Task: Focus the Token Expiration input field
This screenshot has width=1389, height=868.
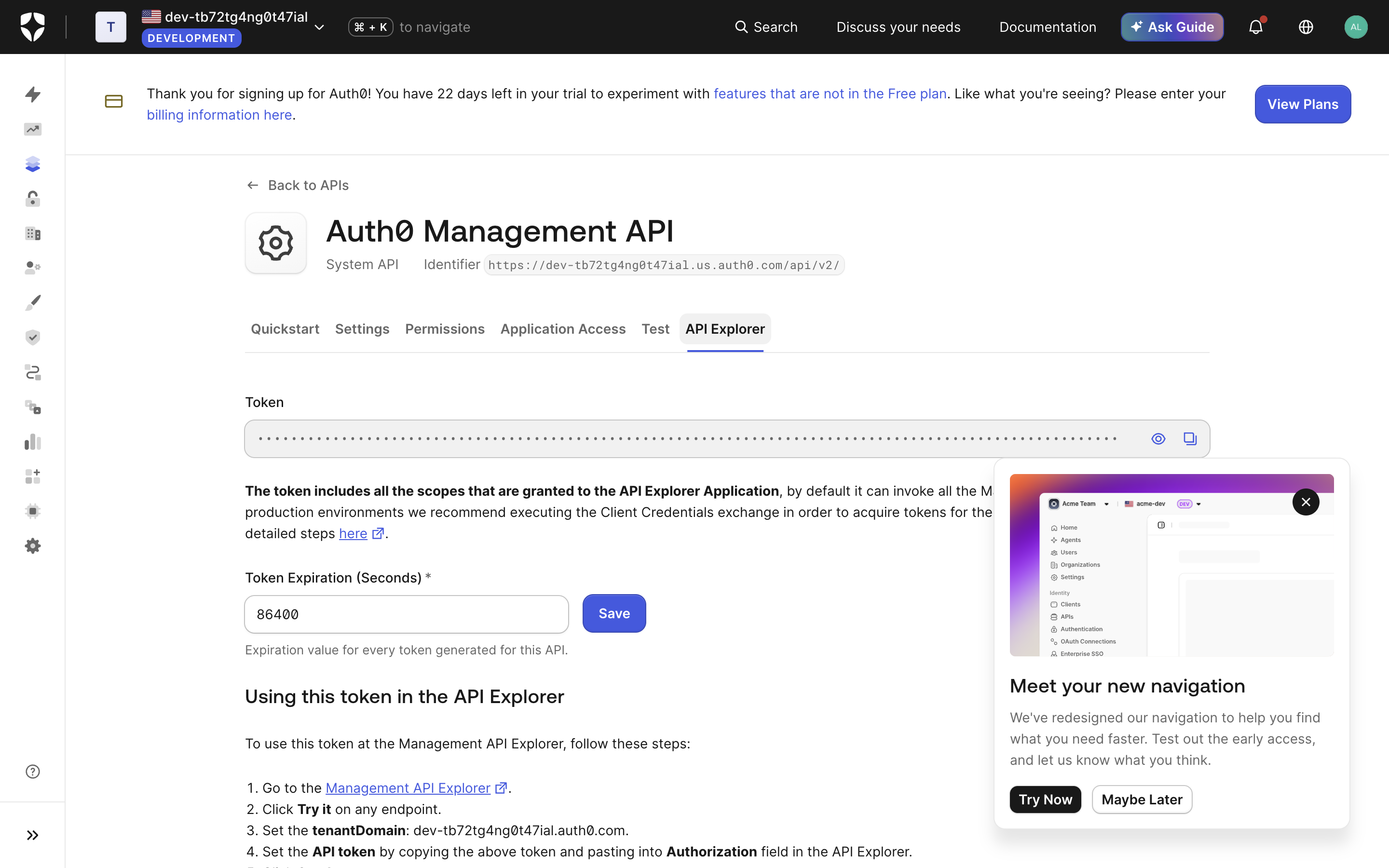Action: coord(407,614)
